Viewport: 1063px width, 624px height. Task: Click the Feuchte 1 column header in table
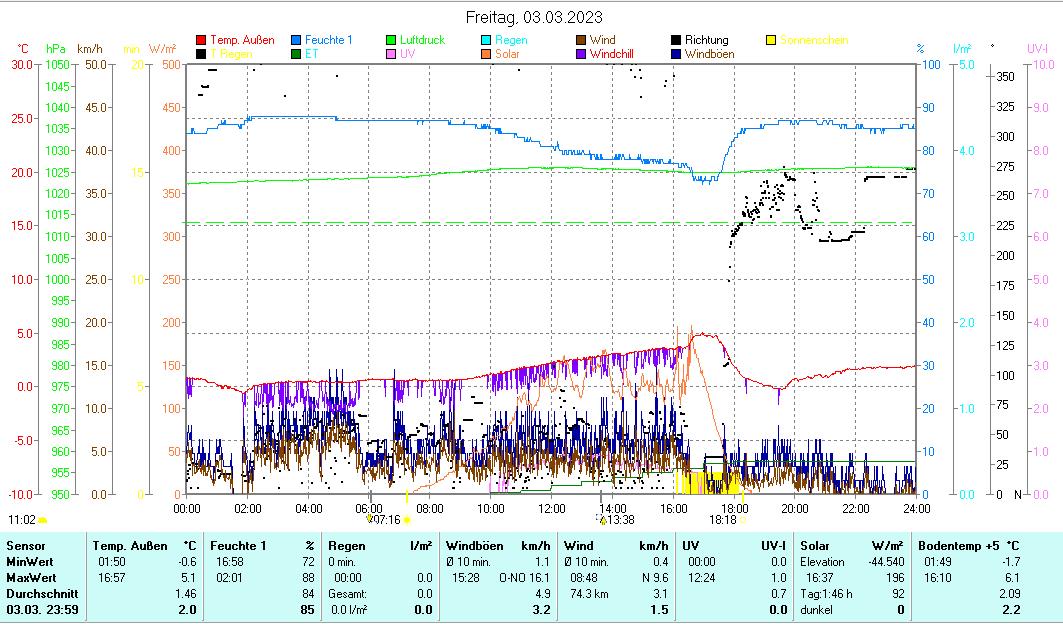point(238,545)
